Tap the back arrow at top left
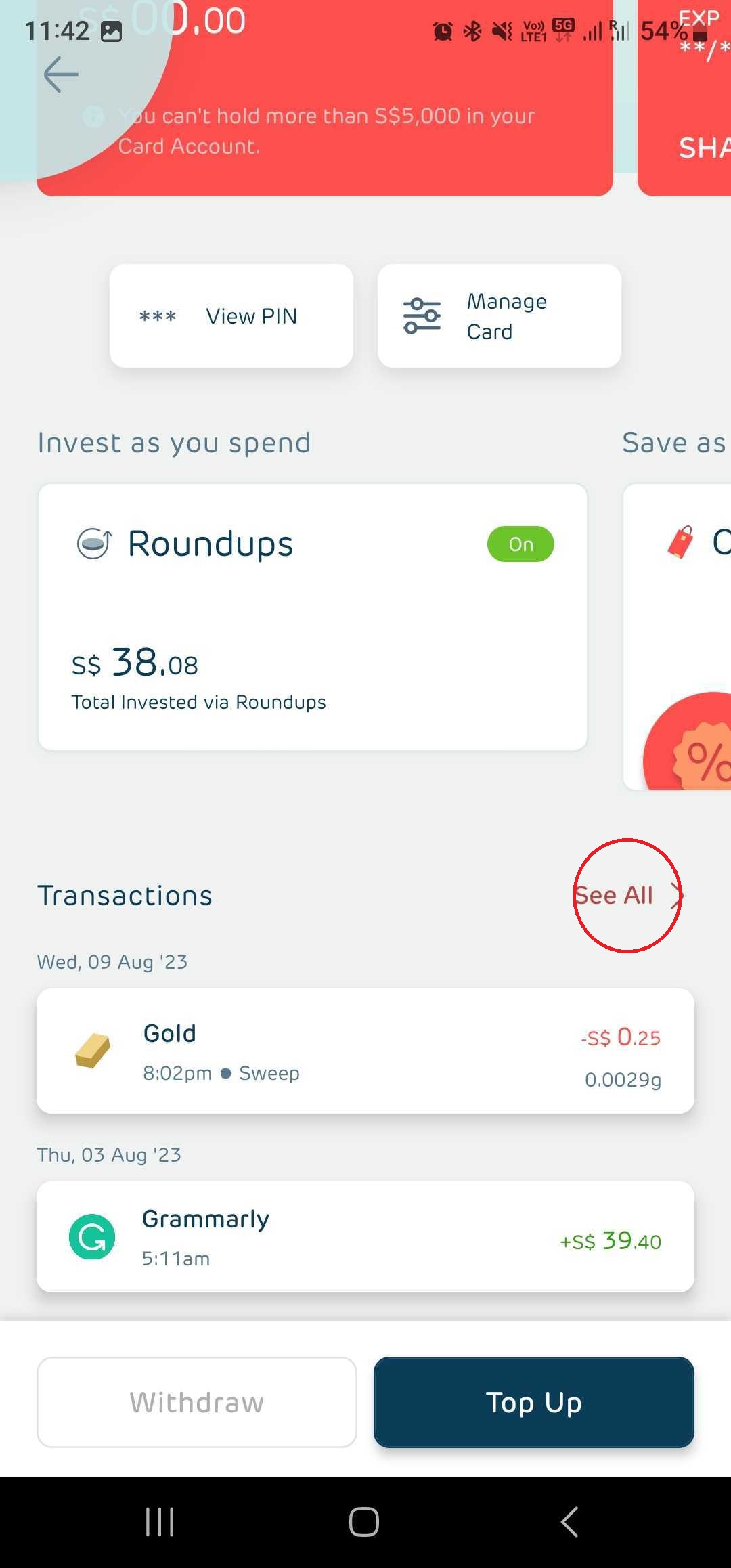 61,74
